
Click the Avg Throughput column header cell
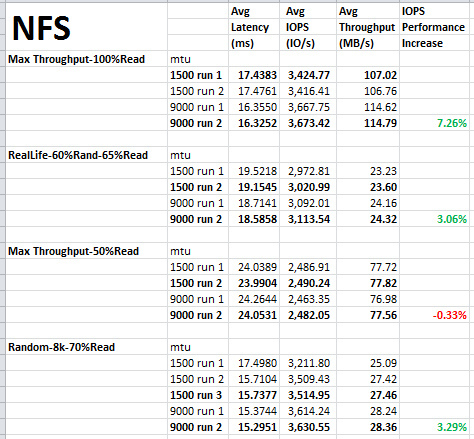368,27
